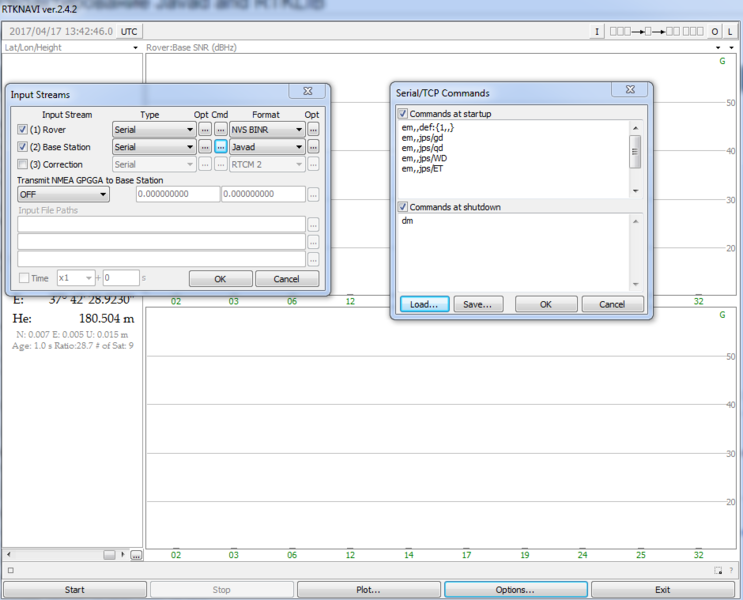Open Base Station serial options button

205,147
